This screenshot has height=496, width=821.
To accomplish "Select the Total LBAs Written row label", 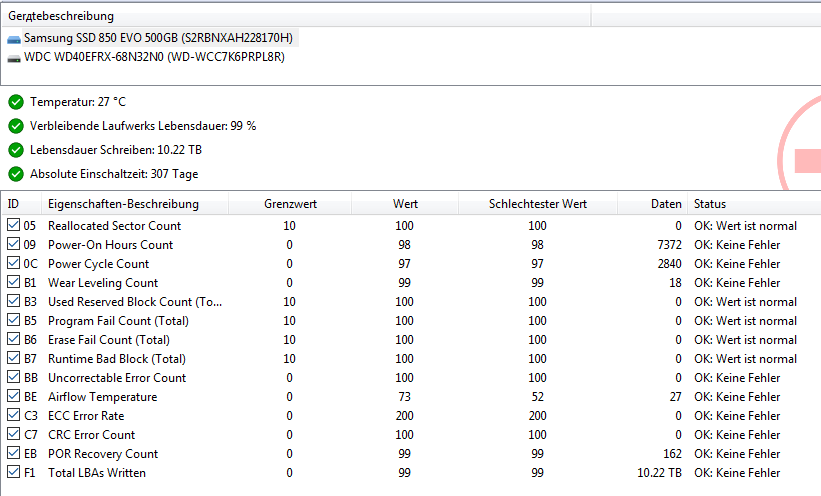I will (x=97, y=473).
